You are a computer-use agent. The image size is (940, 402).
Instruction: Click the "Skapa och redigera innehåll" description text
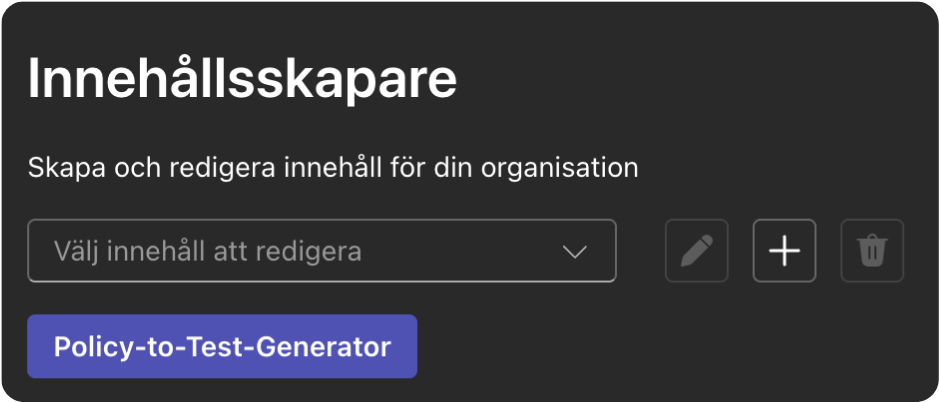333,166
